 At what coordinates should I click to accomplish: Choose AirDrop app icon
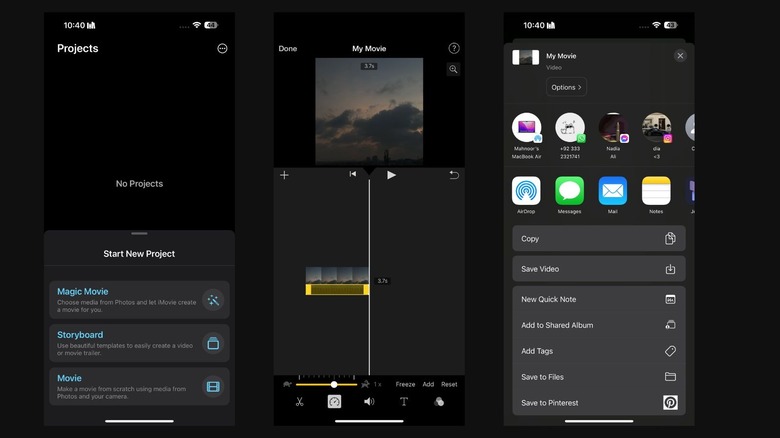pyautogui.click(x=526, y=191)
